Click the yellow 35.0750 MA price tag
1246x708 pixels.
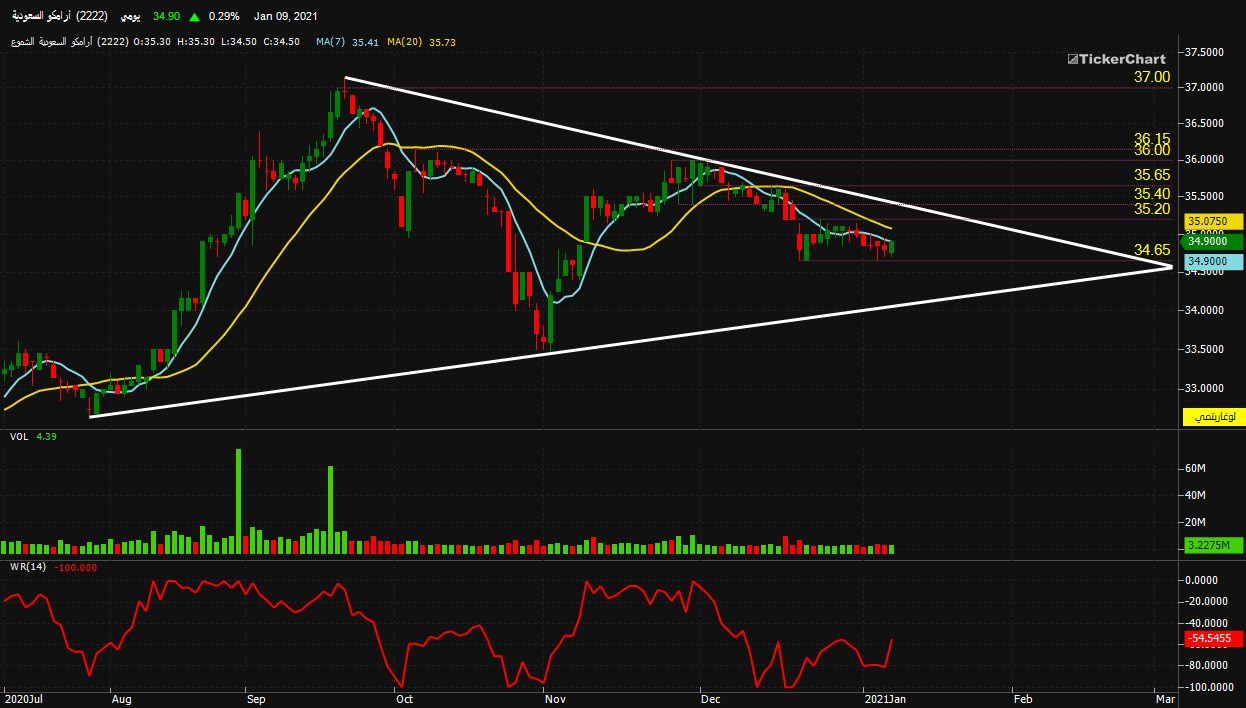point(1213,221)
